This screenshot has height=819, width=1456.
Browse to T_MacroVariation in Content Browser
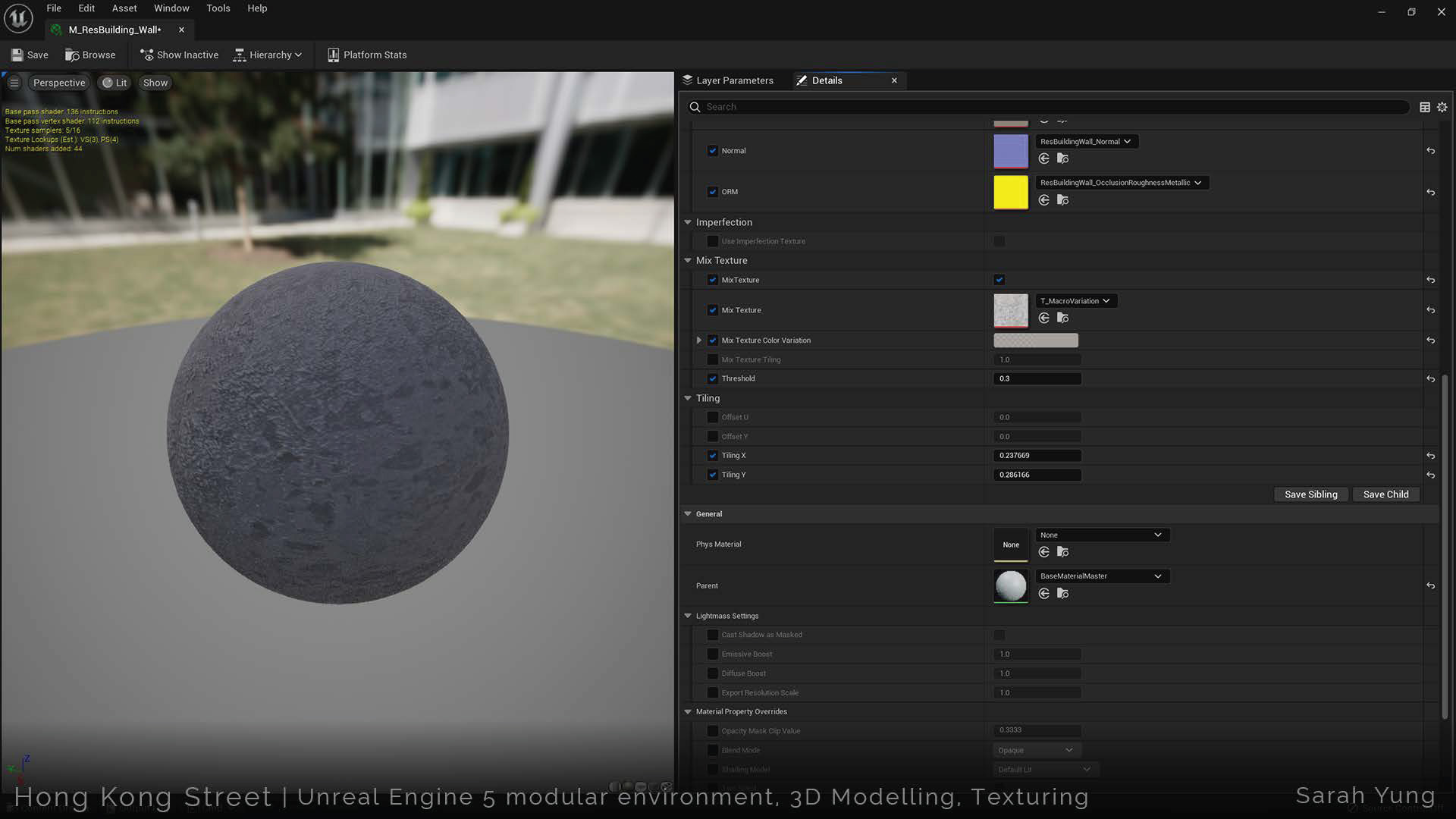click(1063, 318)
